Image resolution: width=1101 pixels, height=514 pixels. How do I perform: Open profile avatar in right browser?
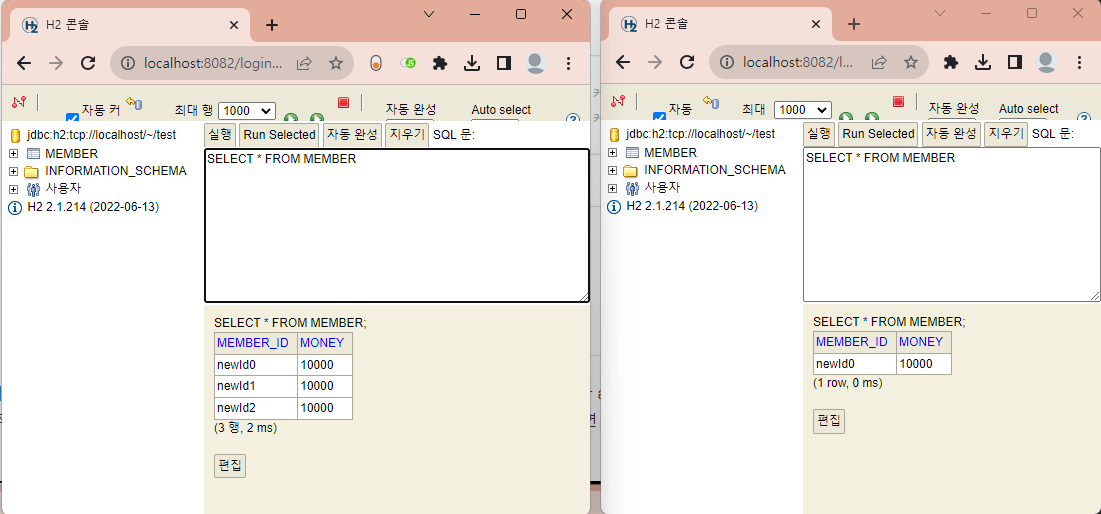pyautogui.click(x=1047, y=62)
